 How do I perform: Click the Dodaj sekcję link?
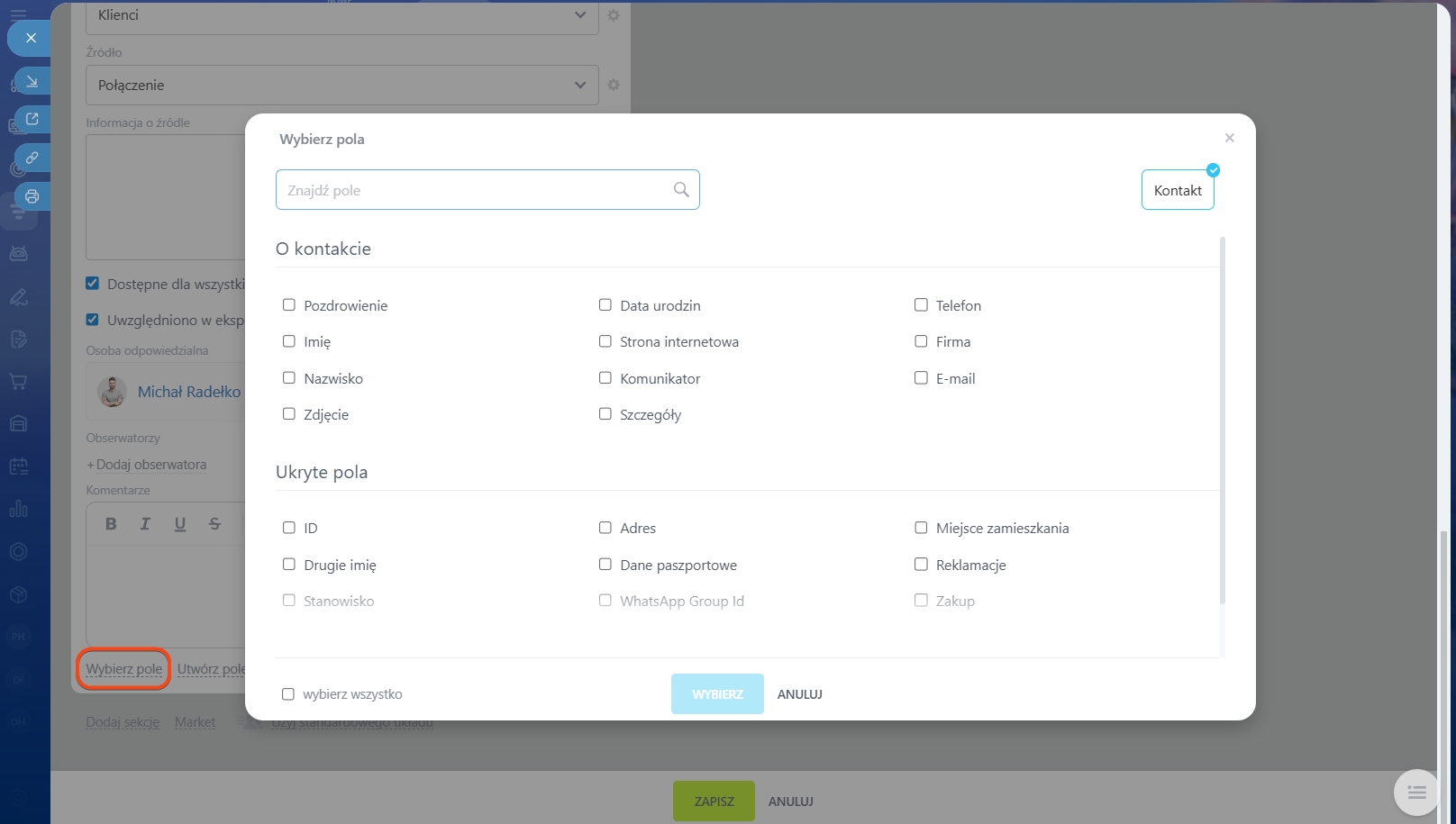[x=123, y=722]
